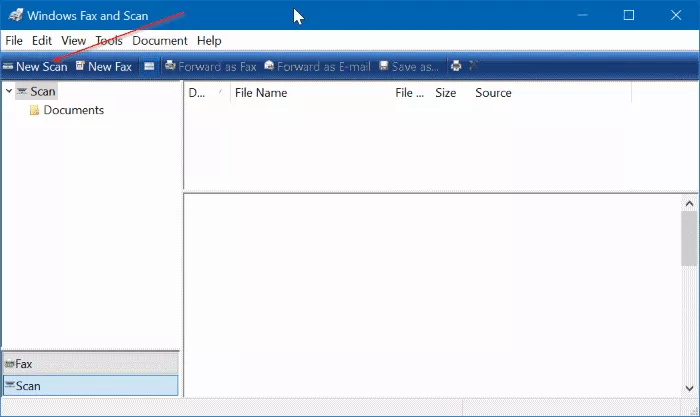The image size is (700, 417).
Task: Click the preview pane scrollbar thumb
Action: click(689, 238)
